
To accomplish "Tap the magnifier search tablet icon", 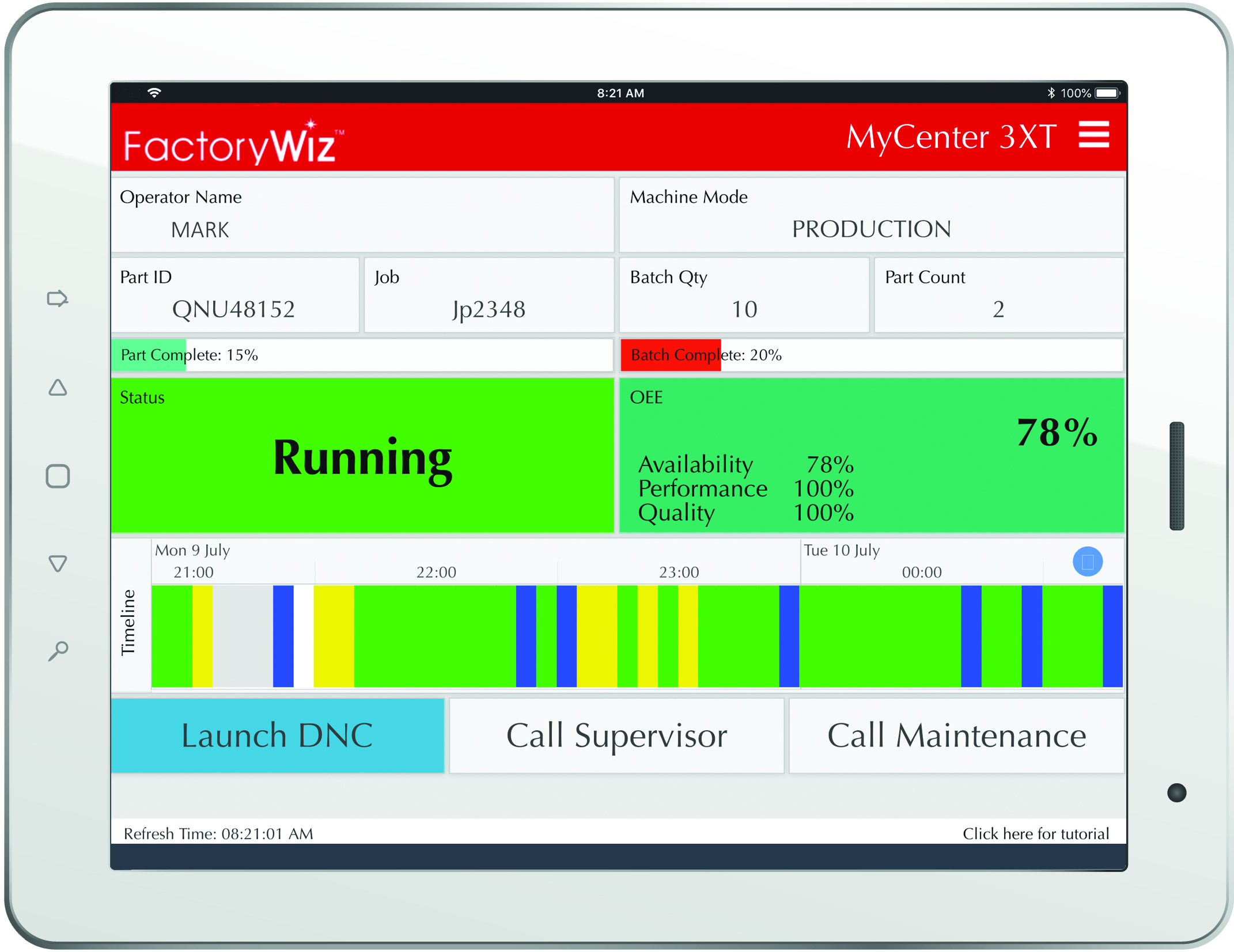I will 58,651.
